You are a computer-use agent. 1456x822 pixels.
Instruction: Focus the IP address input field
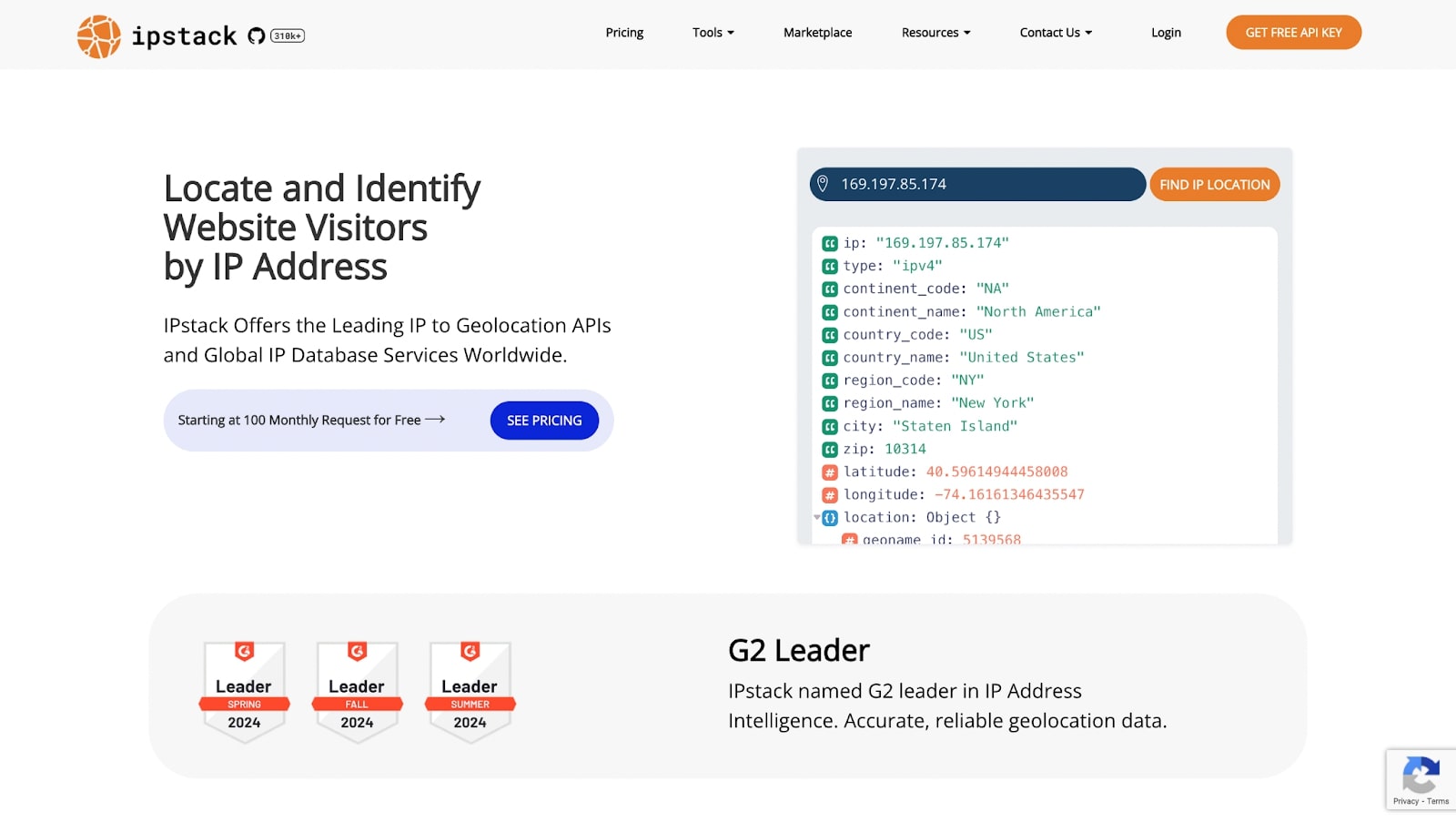pyautogui.click(x=977, y=184)
